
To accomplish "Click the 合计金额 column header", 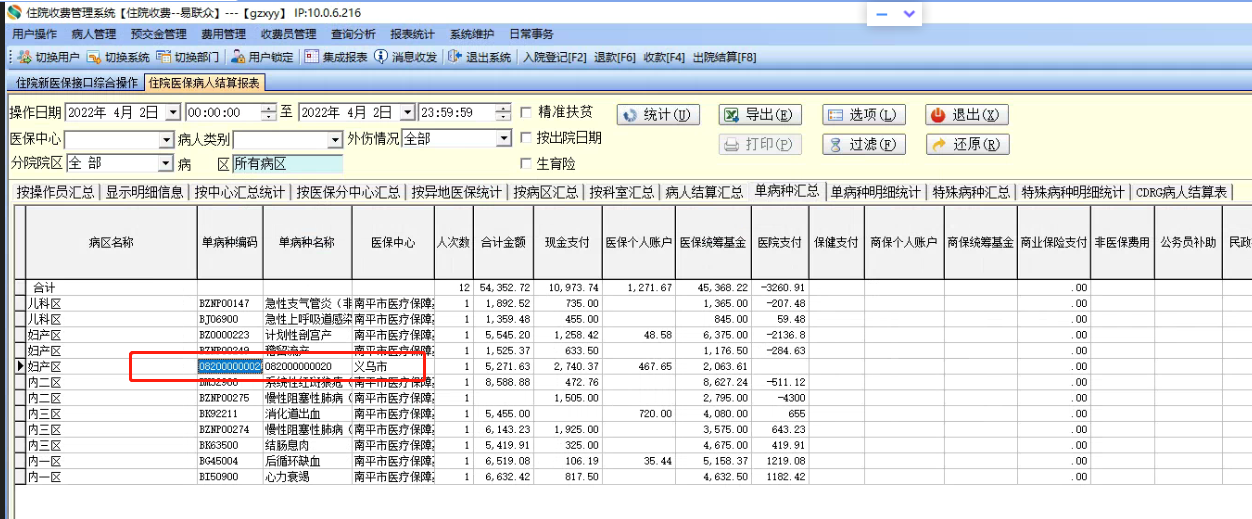I will [x=504, y=243].
